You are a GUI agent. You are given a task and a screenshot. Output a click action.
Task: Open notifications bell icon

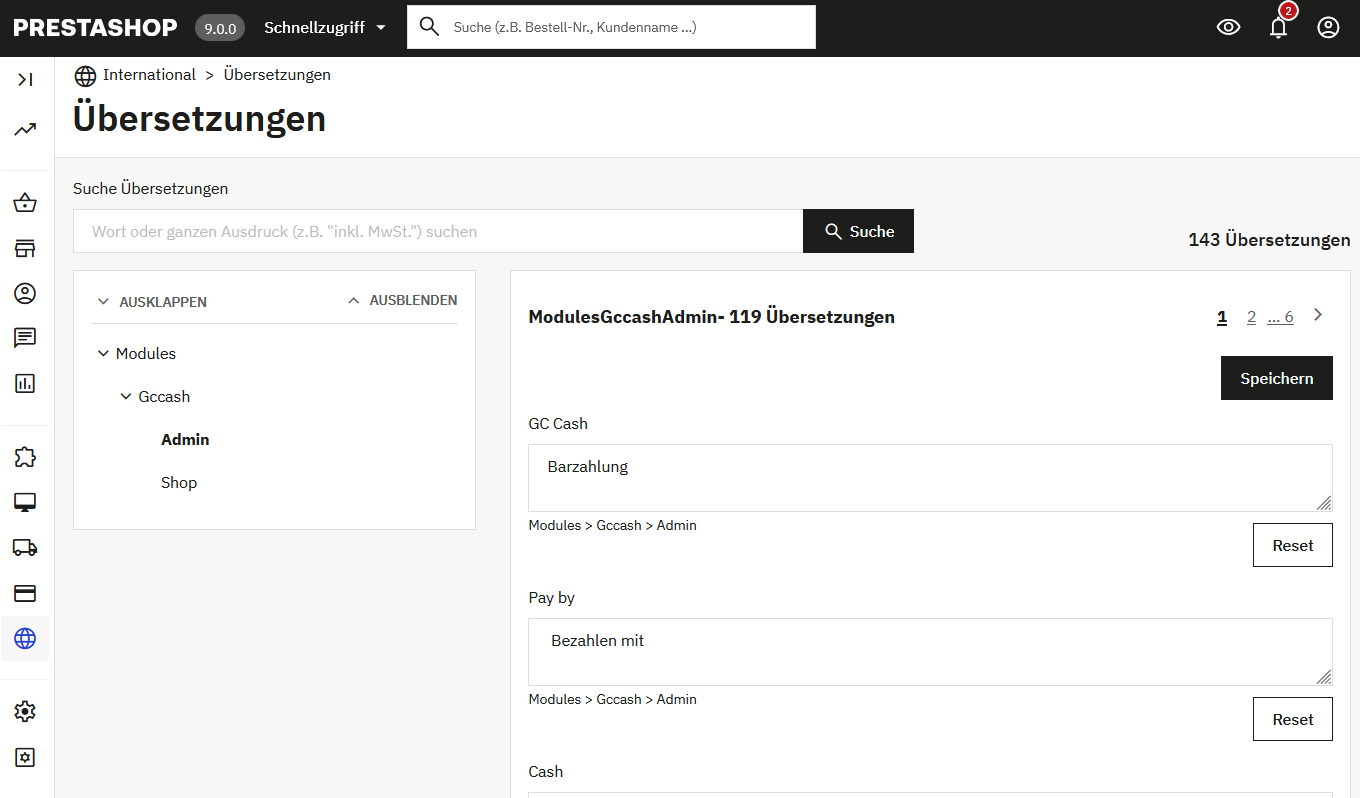(1278, 27)
